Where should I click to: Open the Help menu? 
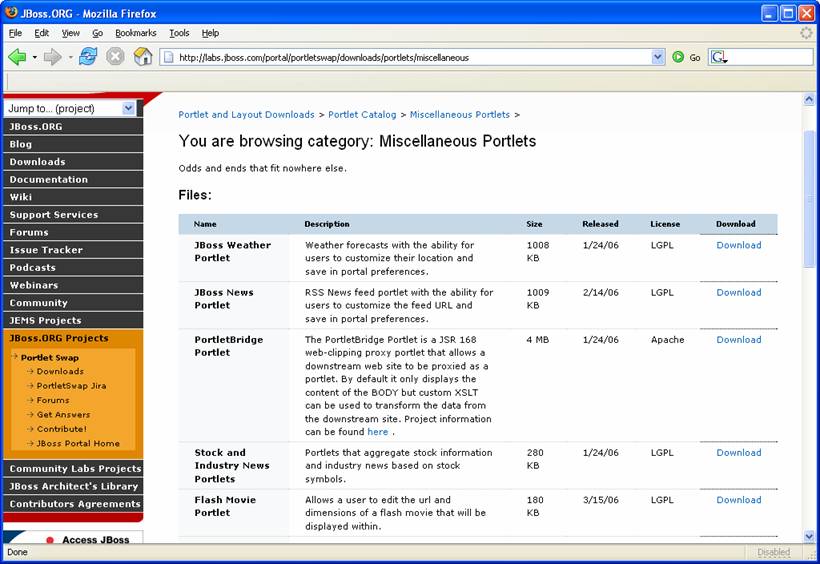point(210,33)
